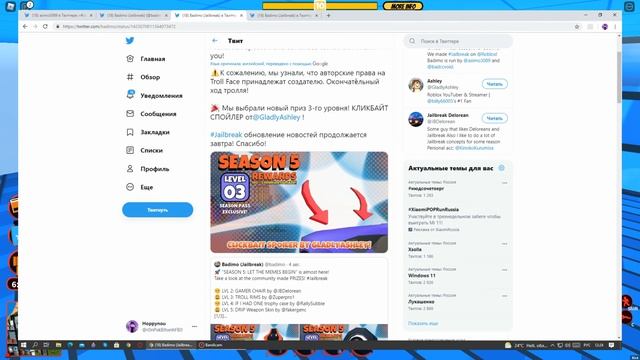This screenshot has width=640, height=360.
Task: Open the browser three-dot menu
Action: (x=615, y=27)
